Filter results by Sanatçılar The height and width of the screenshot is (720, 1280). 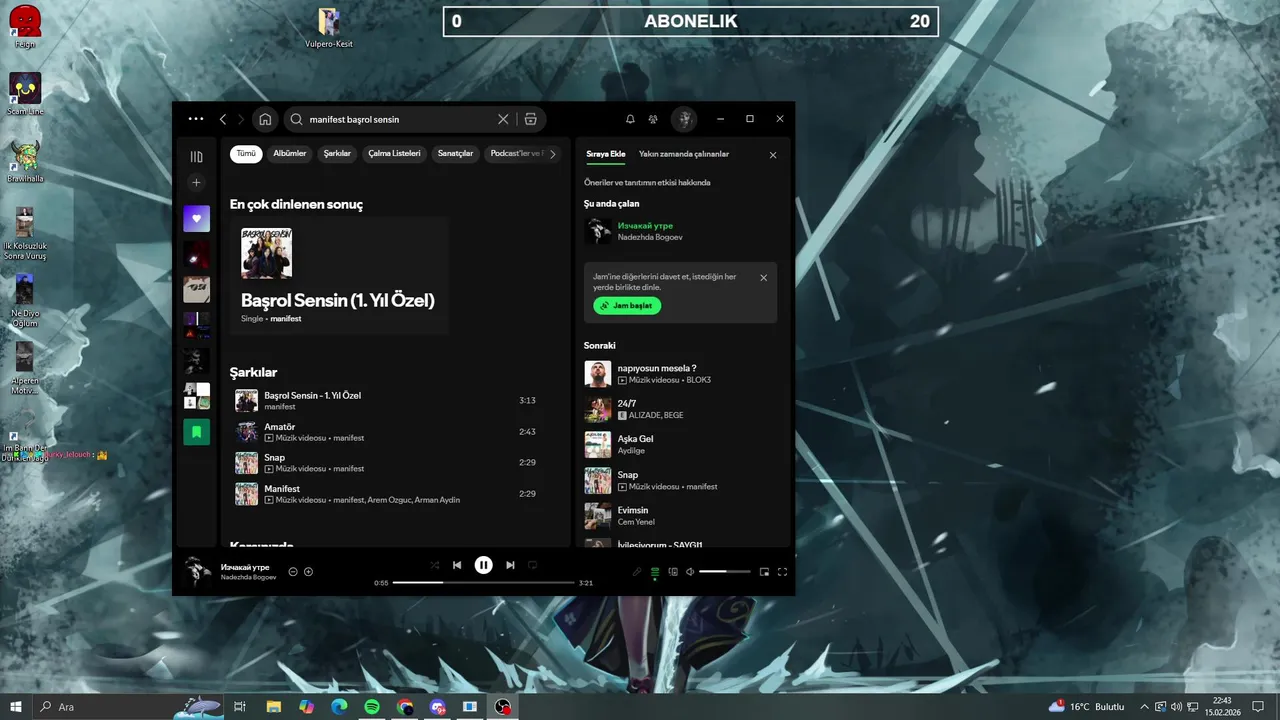coord(456,154)
